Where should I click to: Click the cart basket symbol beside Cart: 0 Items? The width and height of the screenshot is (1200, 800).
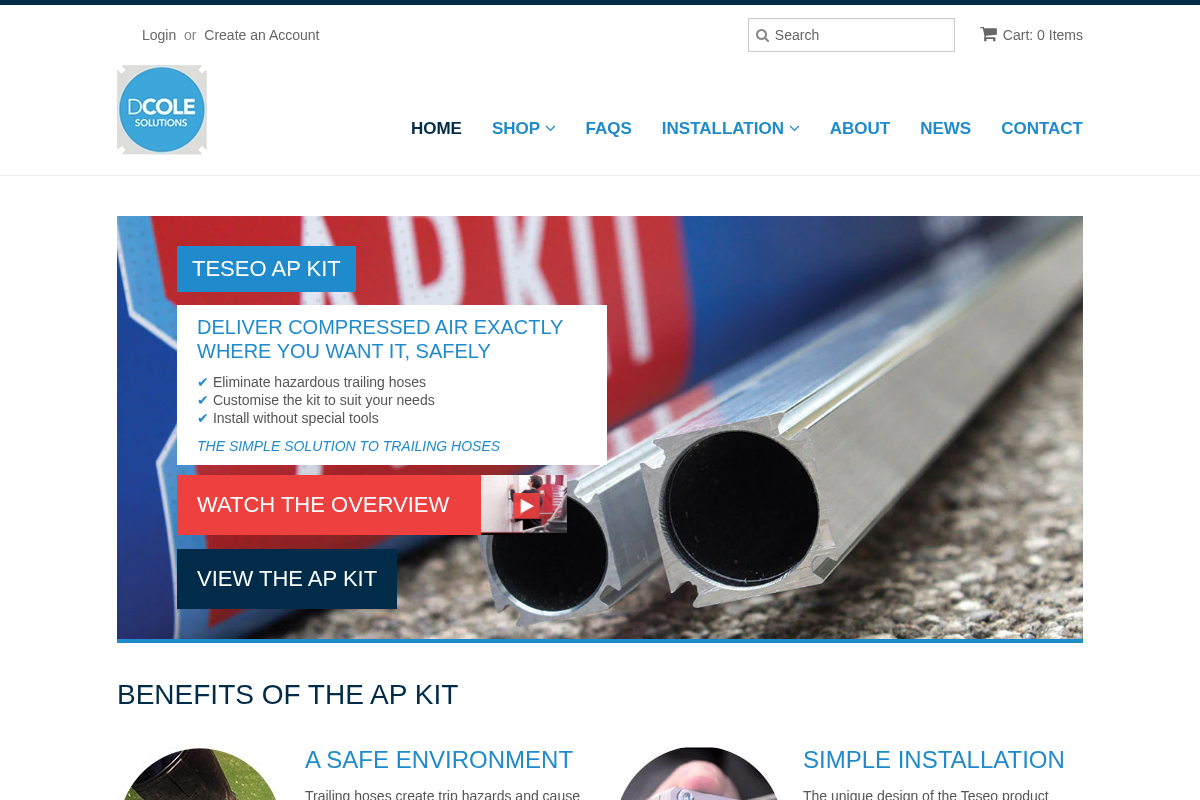pyautogui.click(x=989, y=34)
